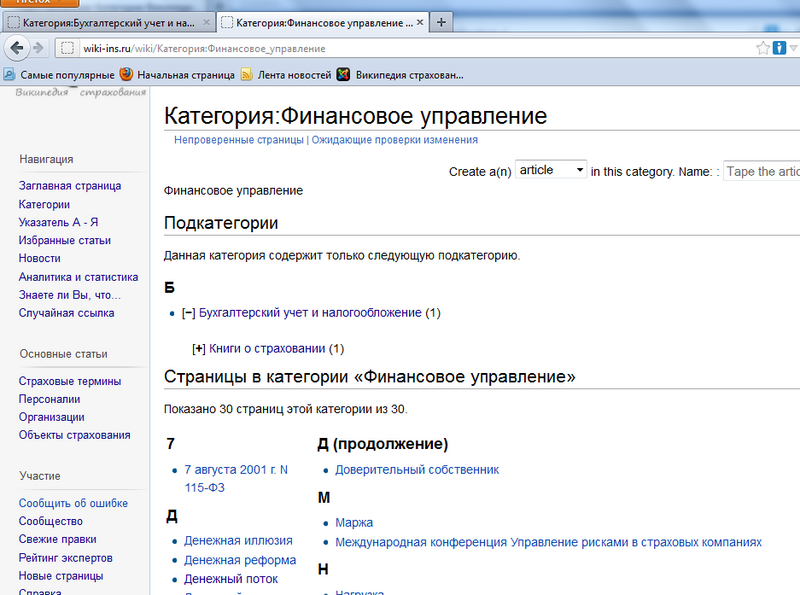Click the forward navigation arrow
The height and width of the screenshot is (595, 800).
35,47
